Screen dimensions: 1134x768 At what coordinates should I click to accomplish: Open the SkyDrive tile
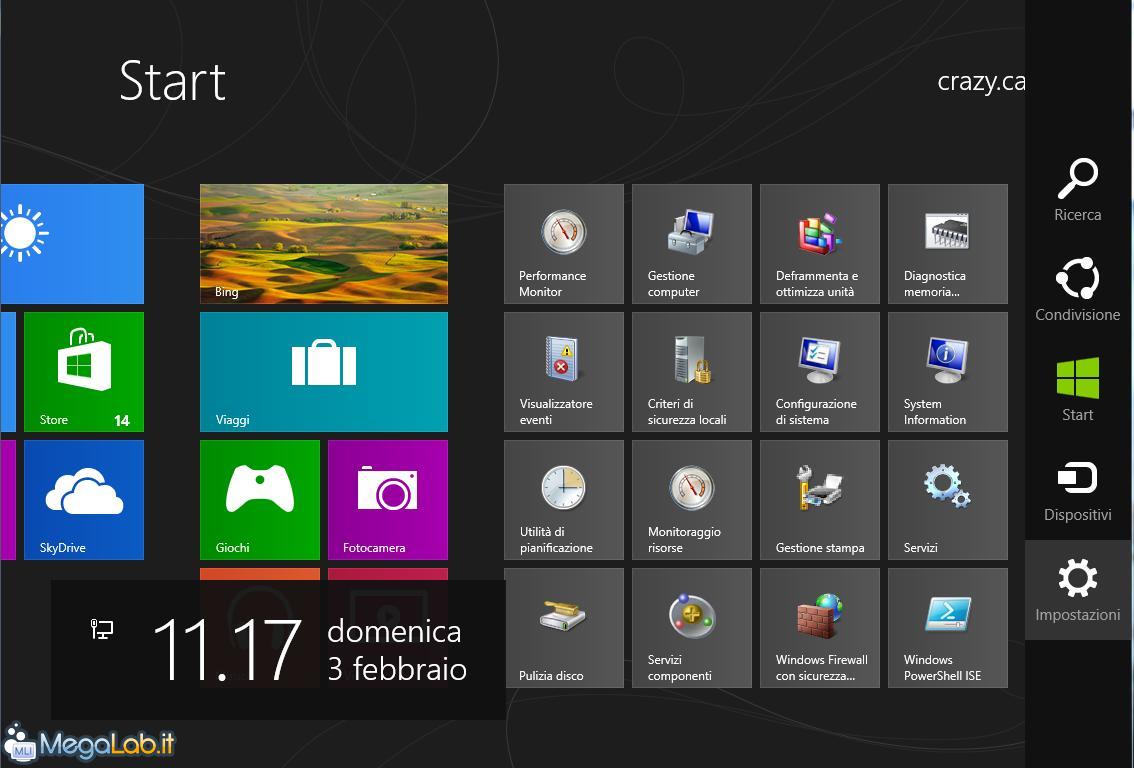[84, 500]
